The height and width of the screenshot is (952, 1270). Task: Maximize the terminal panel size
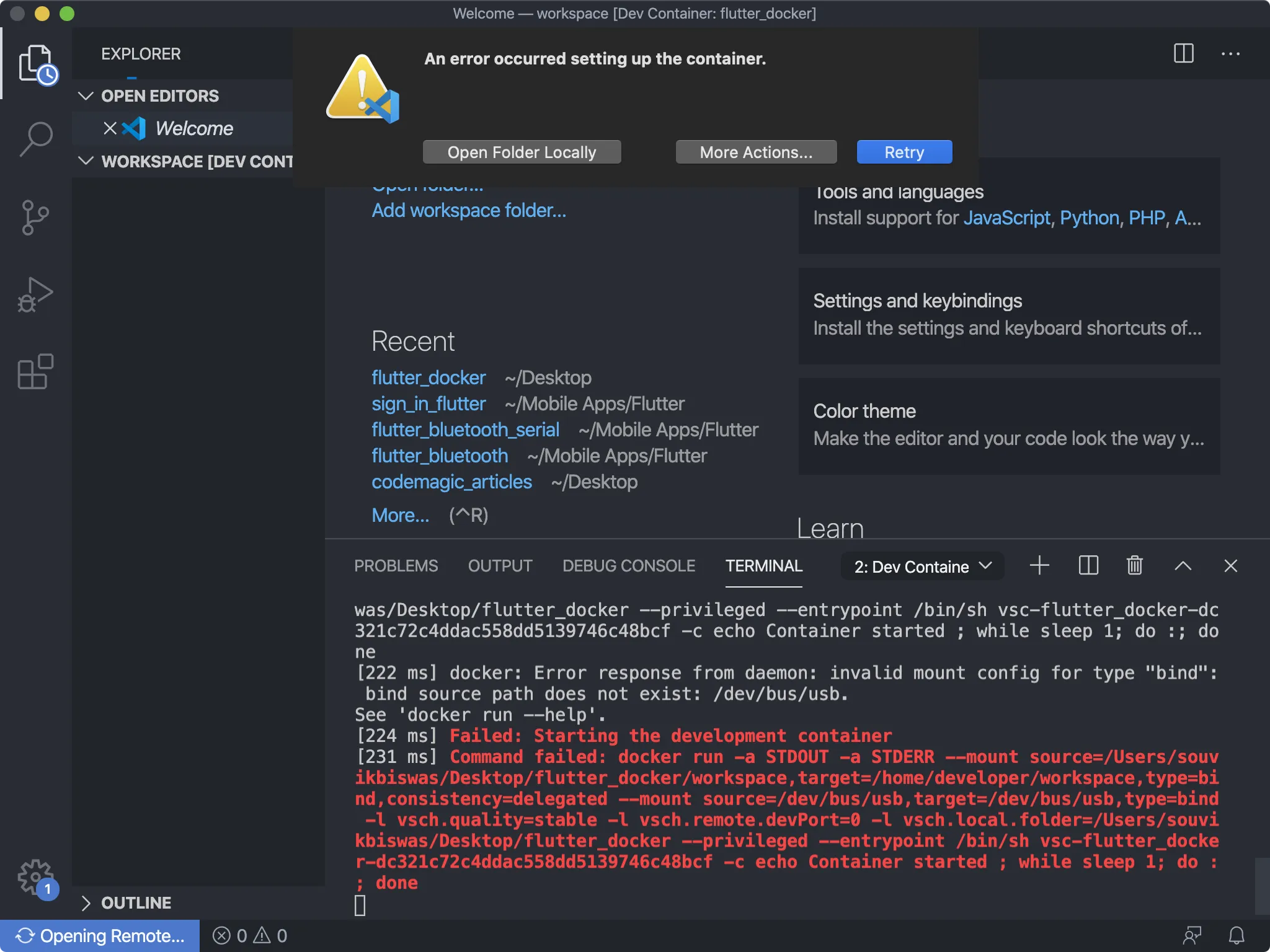point(1183,565)
